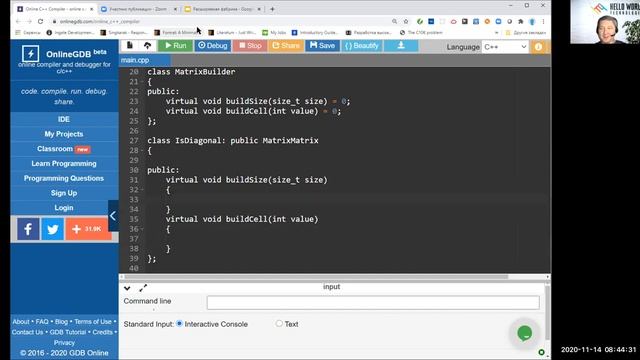
Task: Switch to the third browser tab
Action: pos(222,9)
